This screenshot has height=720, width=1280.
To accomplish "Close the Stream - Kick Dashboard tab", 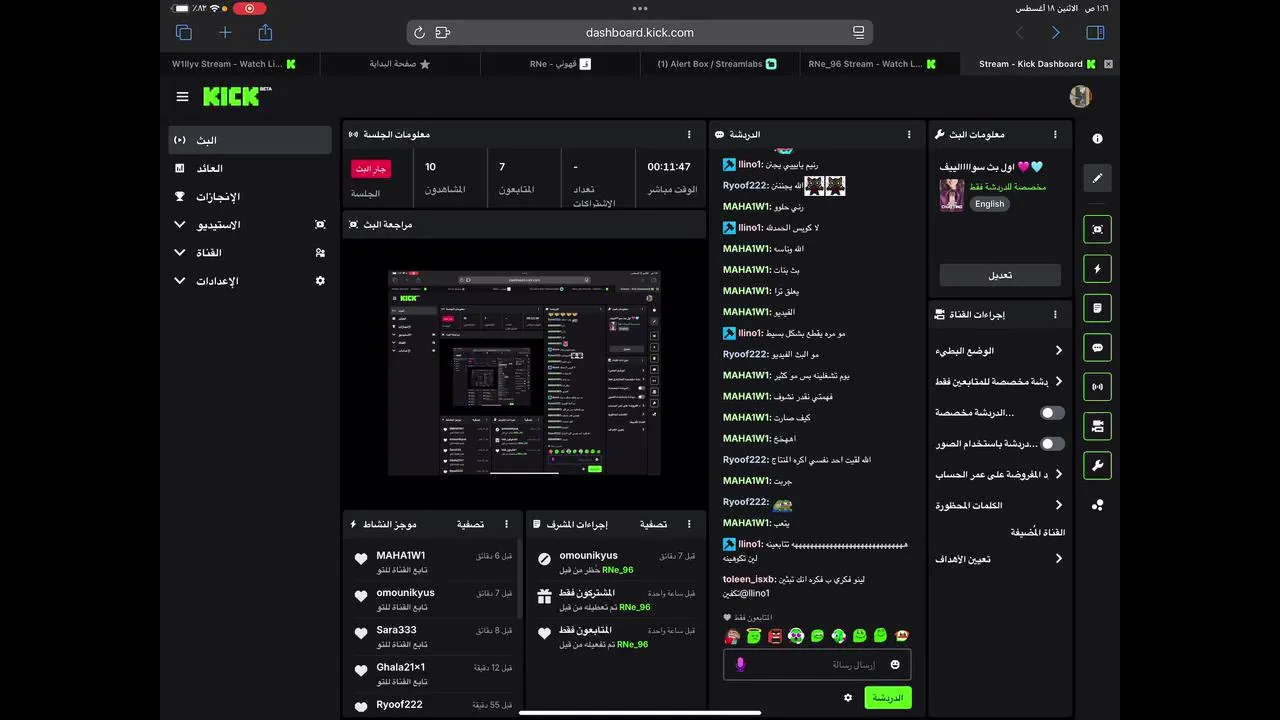I will [x=1108, y=64].
